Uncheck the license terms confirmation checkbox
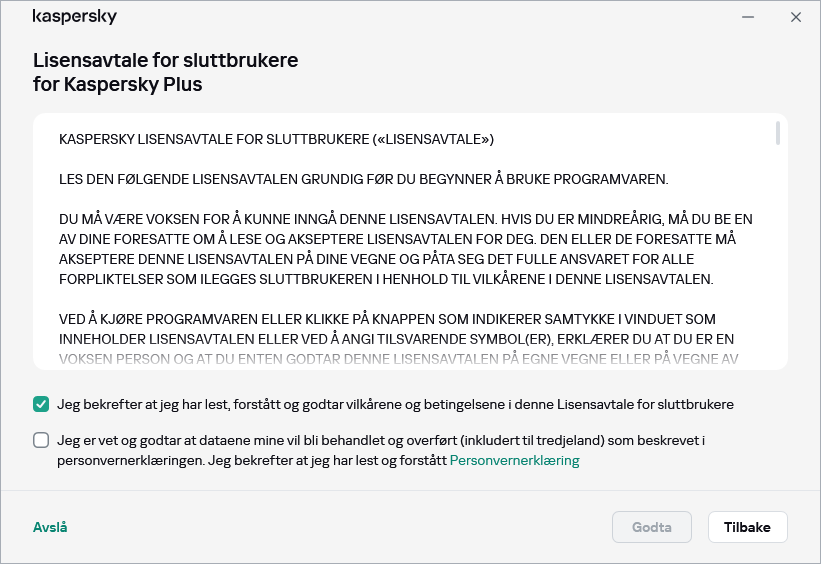The height and width of the screenshot is (564, 821). 41,405
